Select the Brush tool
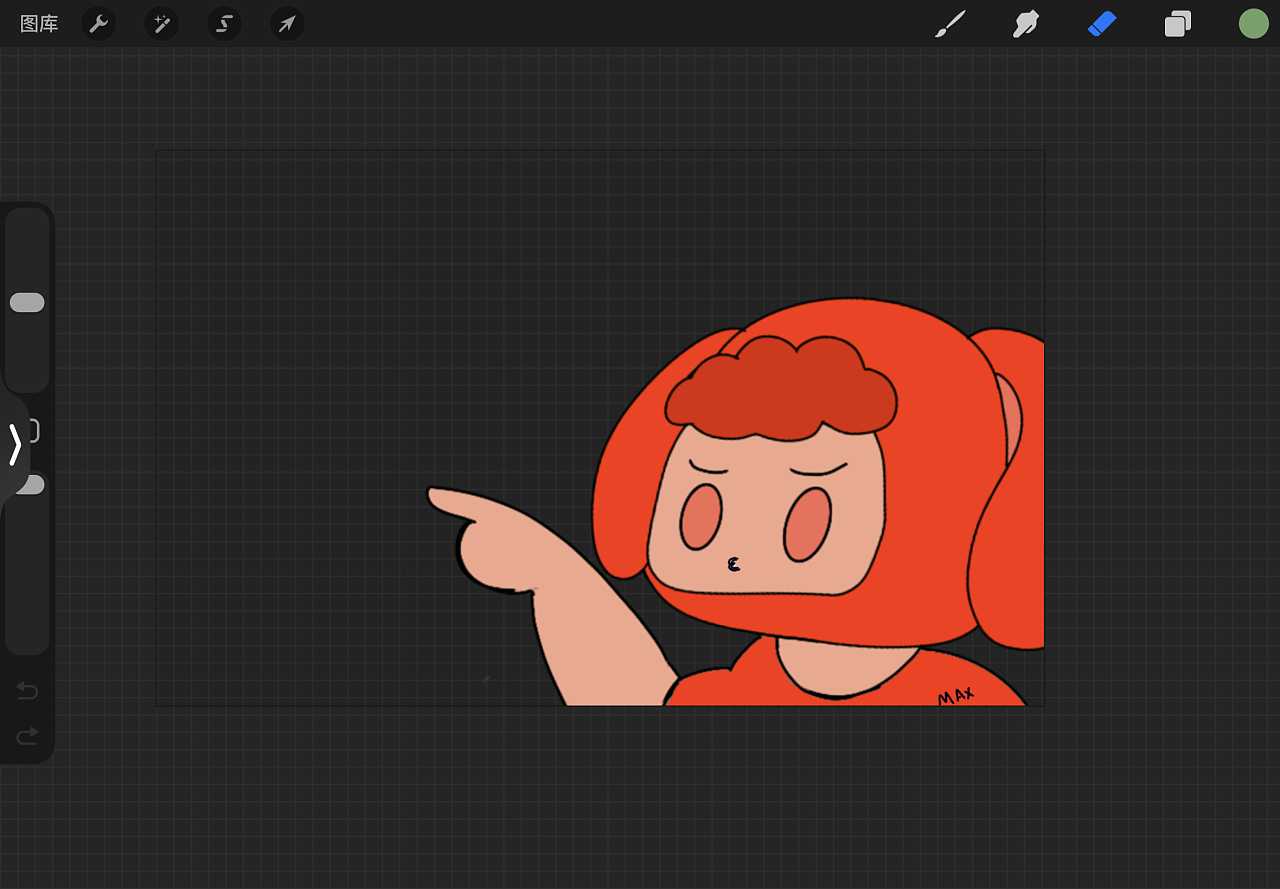The image size is (1280, 889). 950,24
